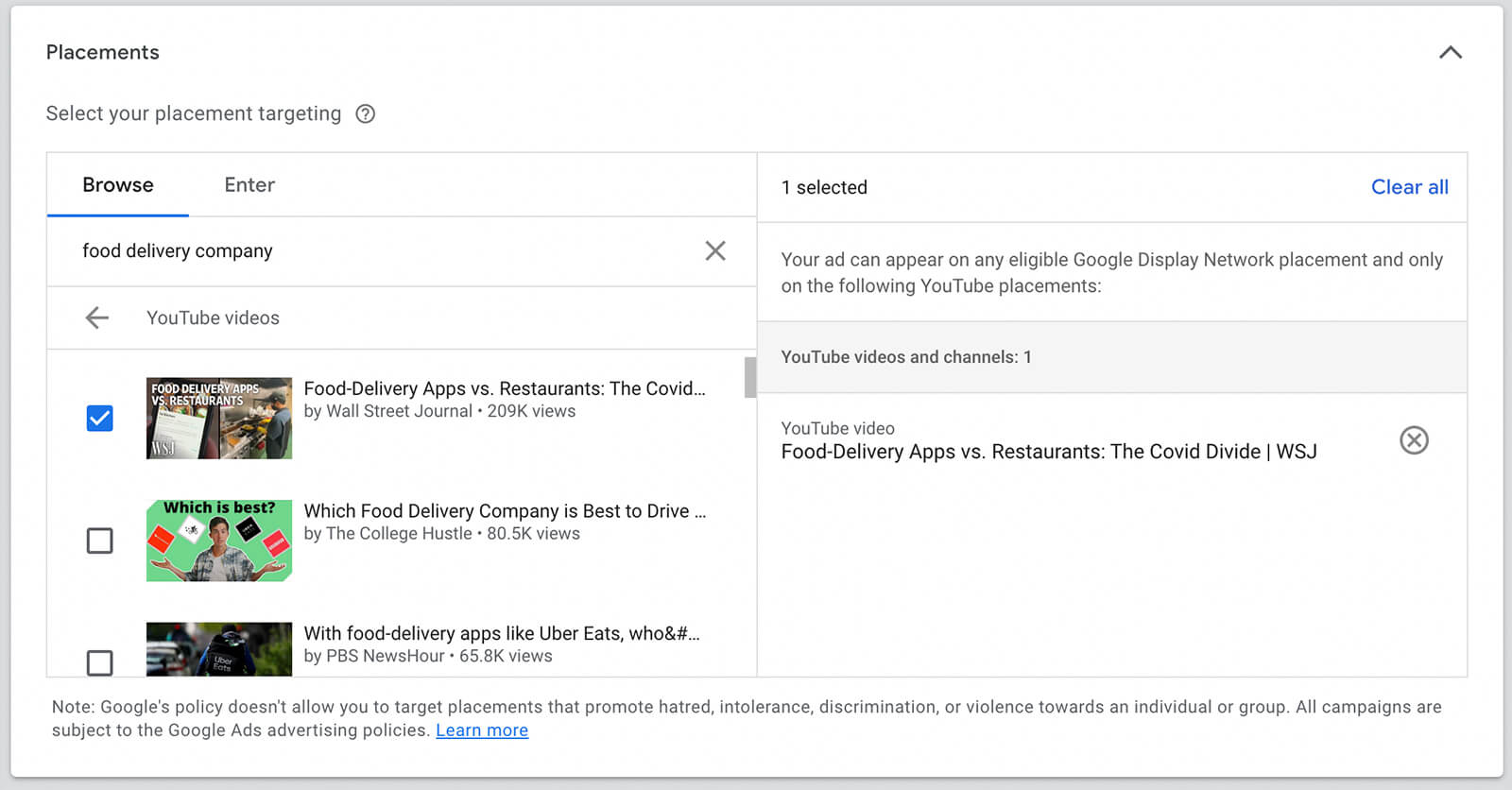
Task: Click the search field with food delivery company
Action: [378, 251]
